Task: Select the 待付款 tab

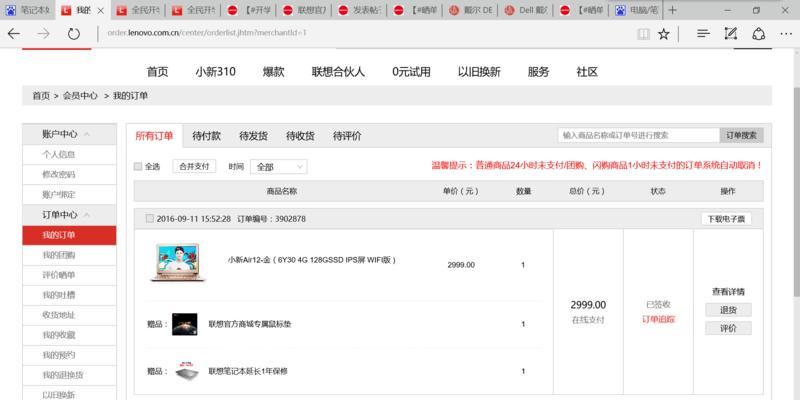Action: click(206, 136)
